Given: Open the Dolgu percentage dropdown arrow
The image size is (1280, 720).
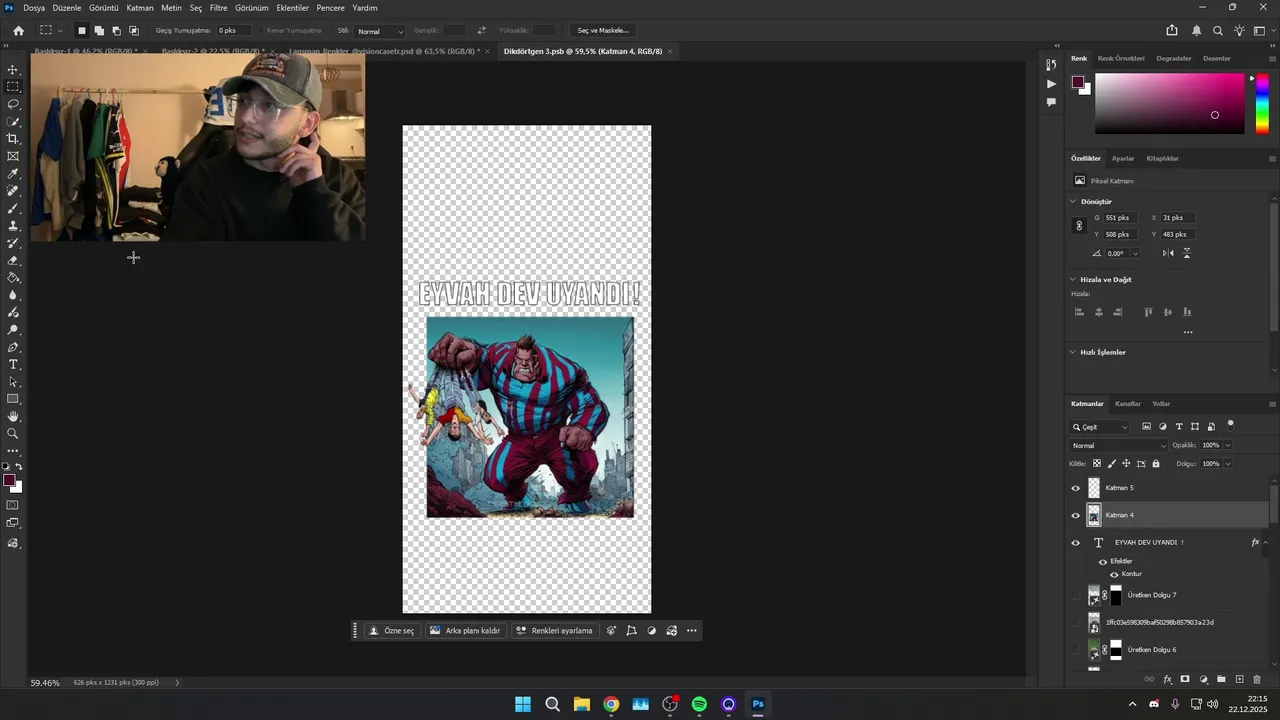Looking at the screenshot, I should click(x=1228, y=464).
